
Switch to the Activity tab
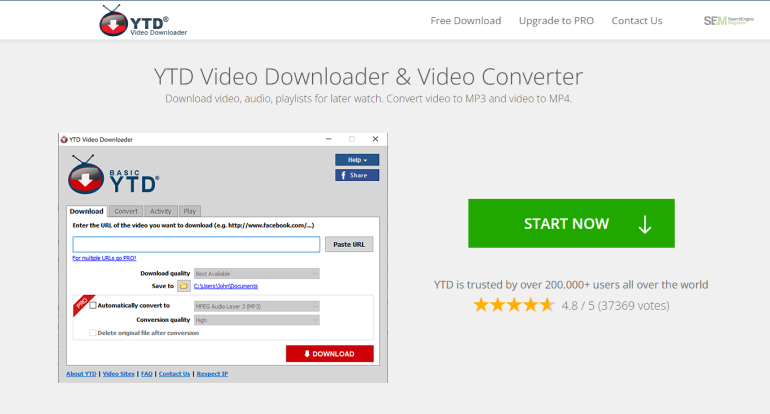[x=161, y=211]
